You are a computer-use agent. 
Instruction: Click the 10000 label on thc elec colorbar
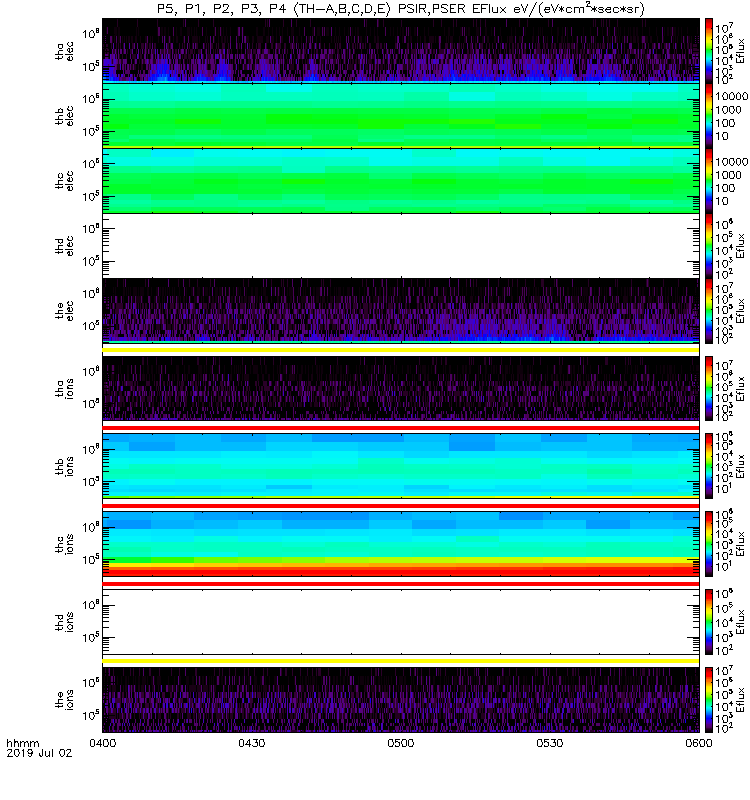[x=732, y=162]
